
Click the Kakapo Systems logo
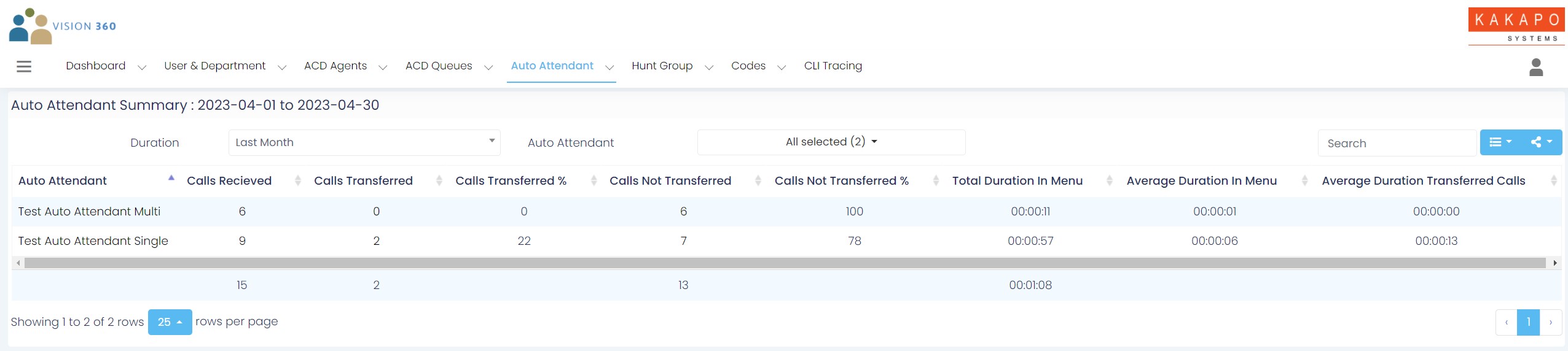pyautogui.click(x=1516, y=26)
